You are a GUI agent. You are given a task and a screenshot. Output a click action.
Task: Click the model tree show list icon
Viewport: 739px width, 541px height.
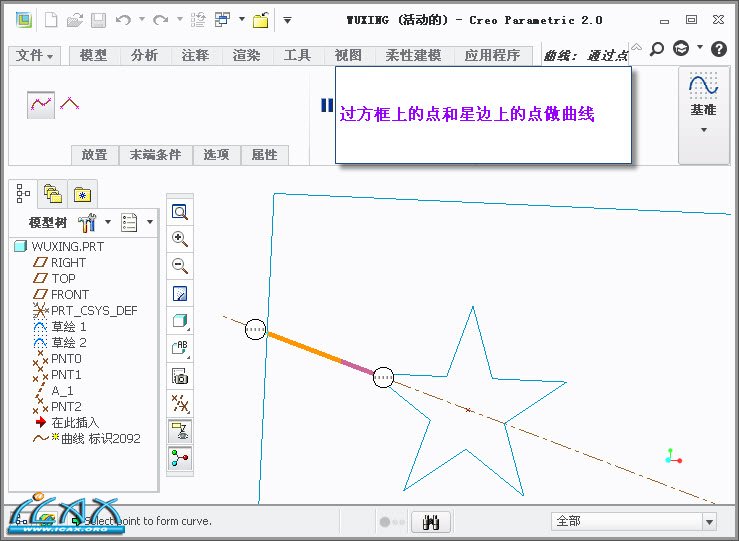[129, 222]
